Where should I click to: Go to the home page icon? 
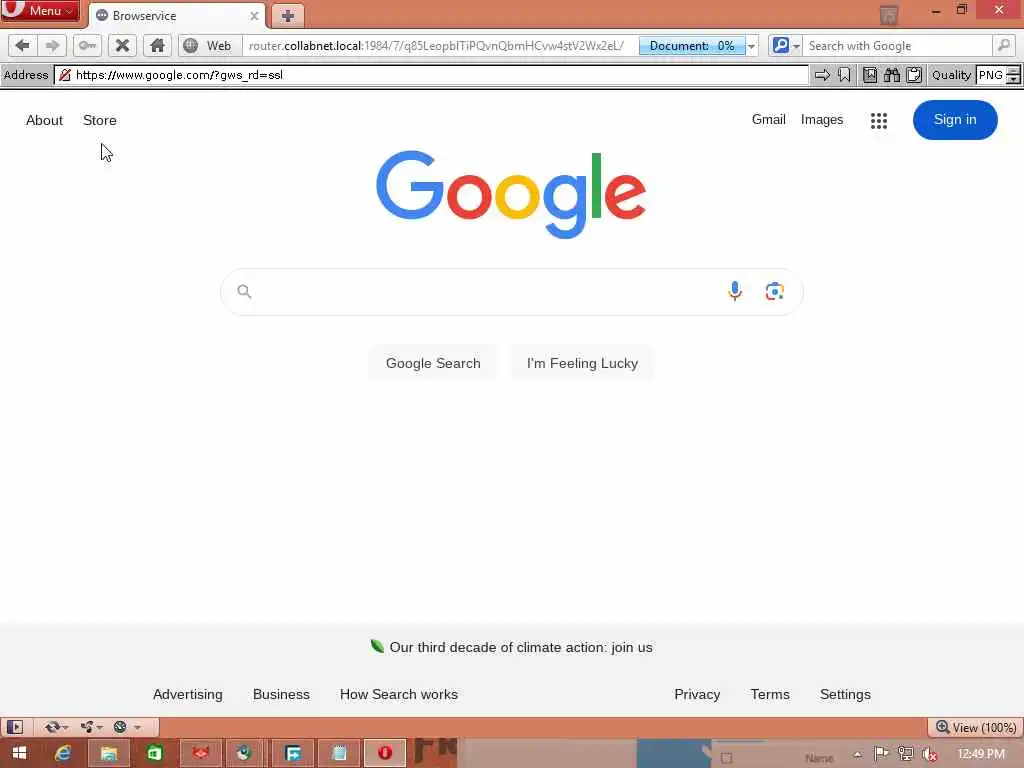tap(157, 46)
